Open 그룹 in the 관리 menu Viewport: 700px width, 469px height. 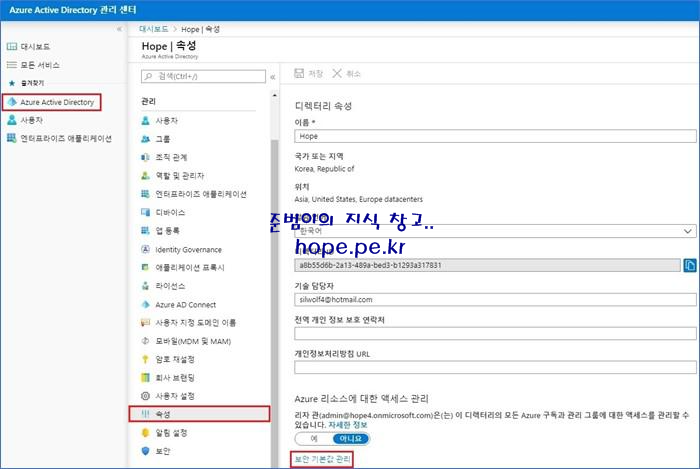tap(156, 139)
